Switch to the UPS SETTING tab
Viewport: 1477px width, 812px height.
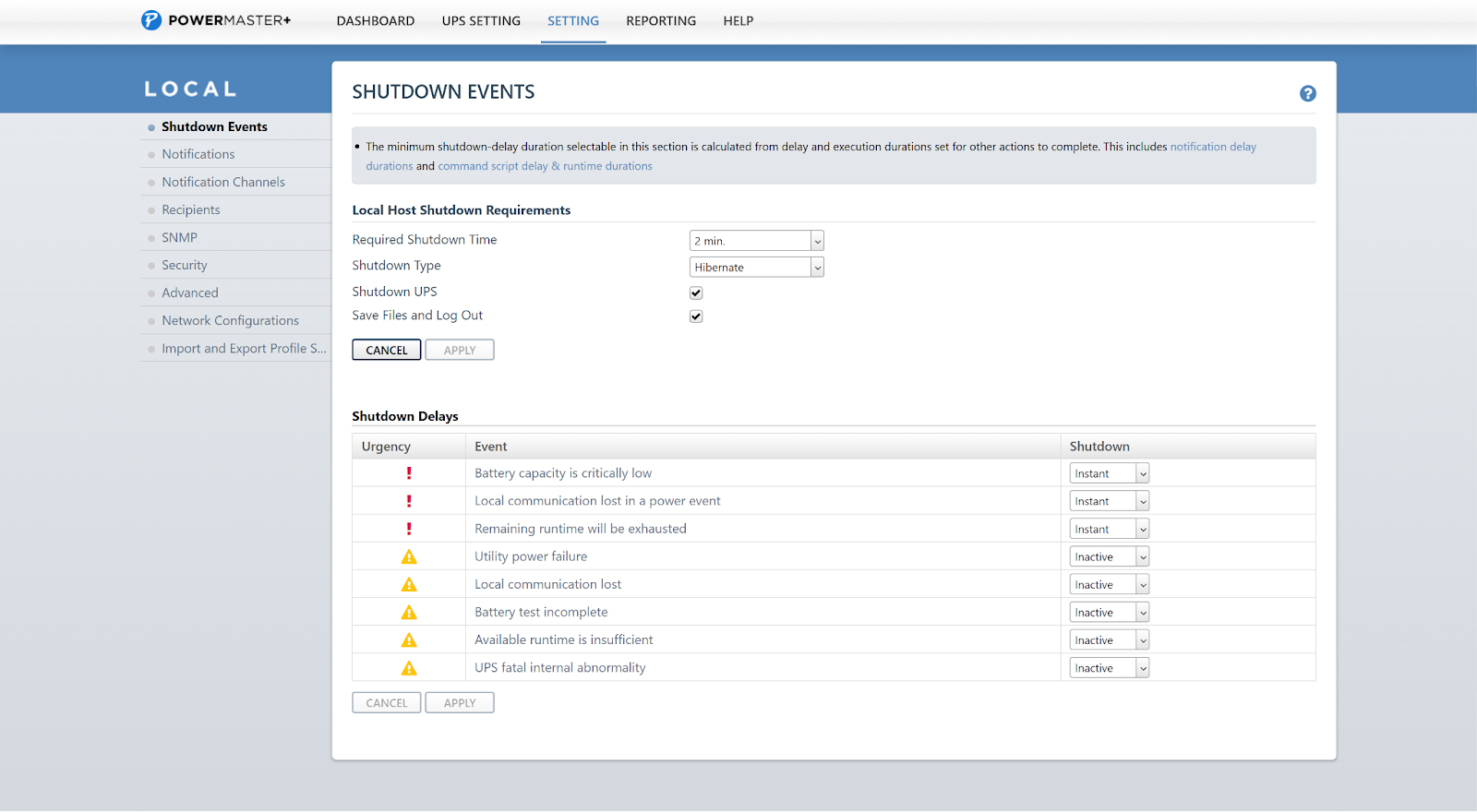[x=481, y=20]
